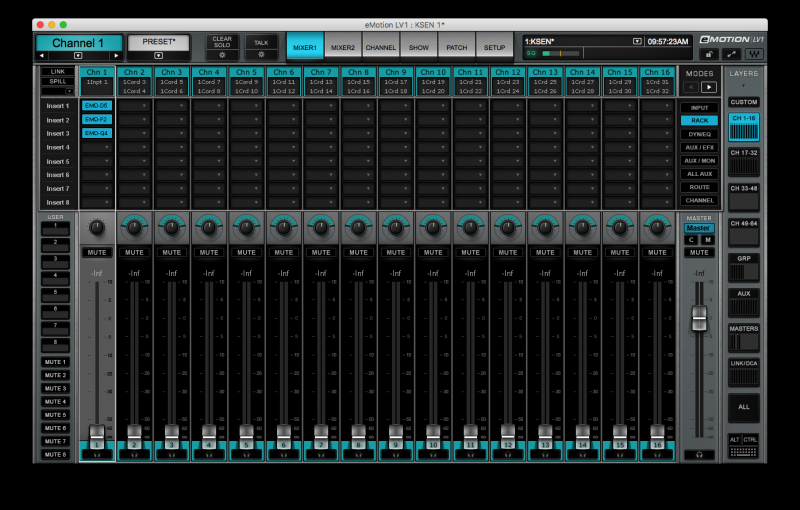Mute channel 16
This screenshot has height=510, width=800.
(657, 252)
